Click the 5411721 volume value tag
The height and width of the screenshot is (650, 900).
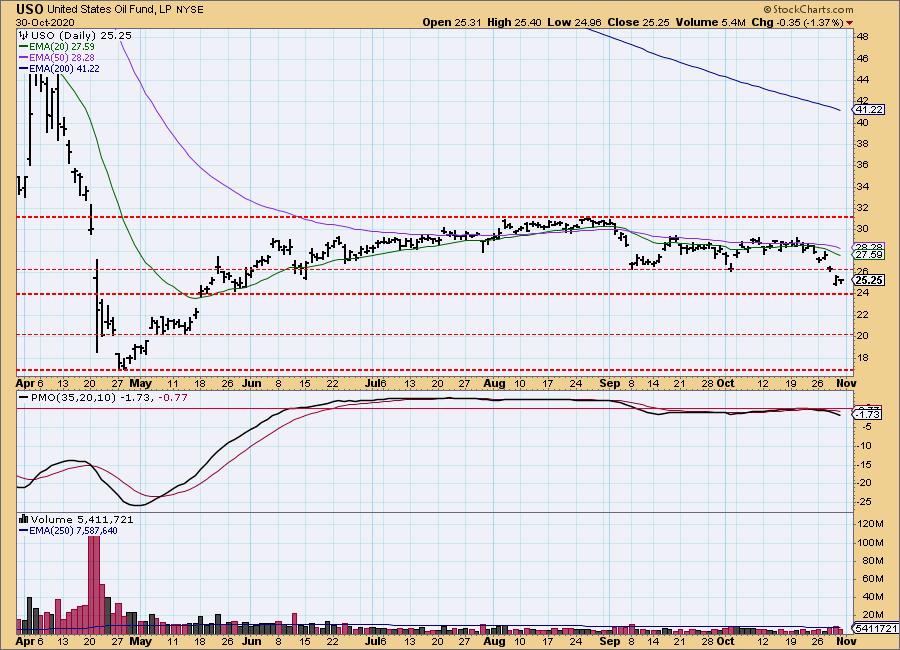(x=876, y=628)
